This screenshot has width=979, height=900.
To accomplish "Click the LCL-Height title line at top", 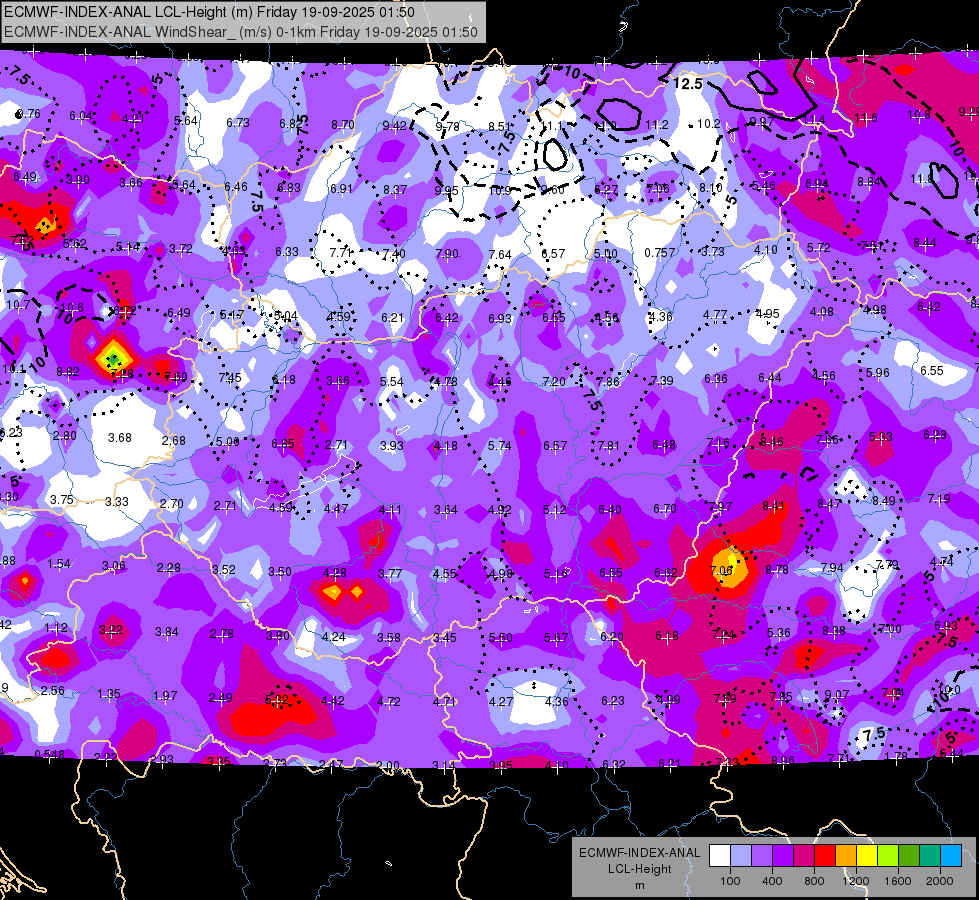I will pyautogui.click(x=209, y=12).
